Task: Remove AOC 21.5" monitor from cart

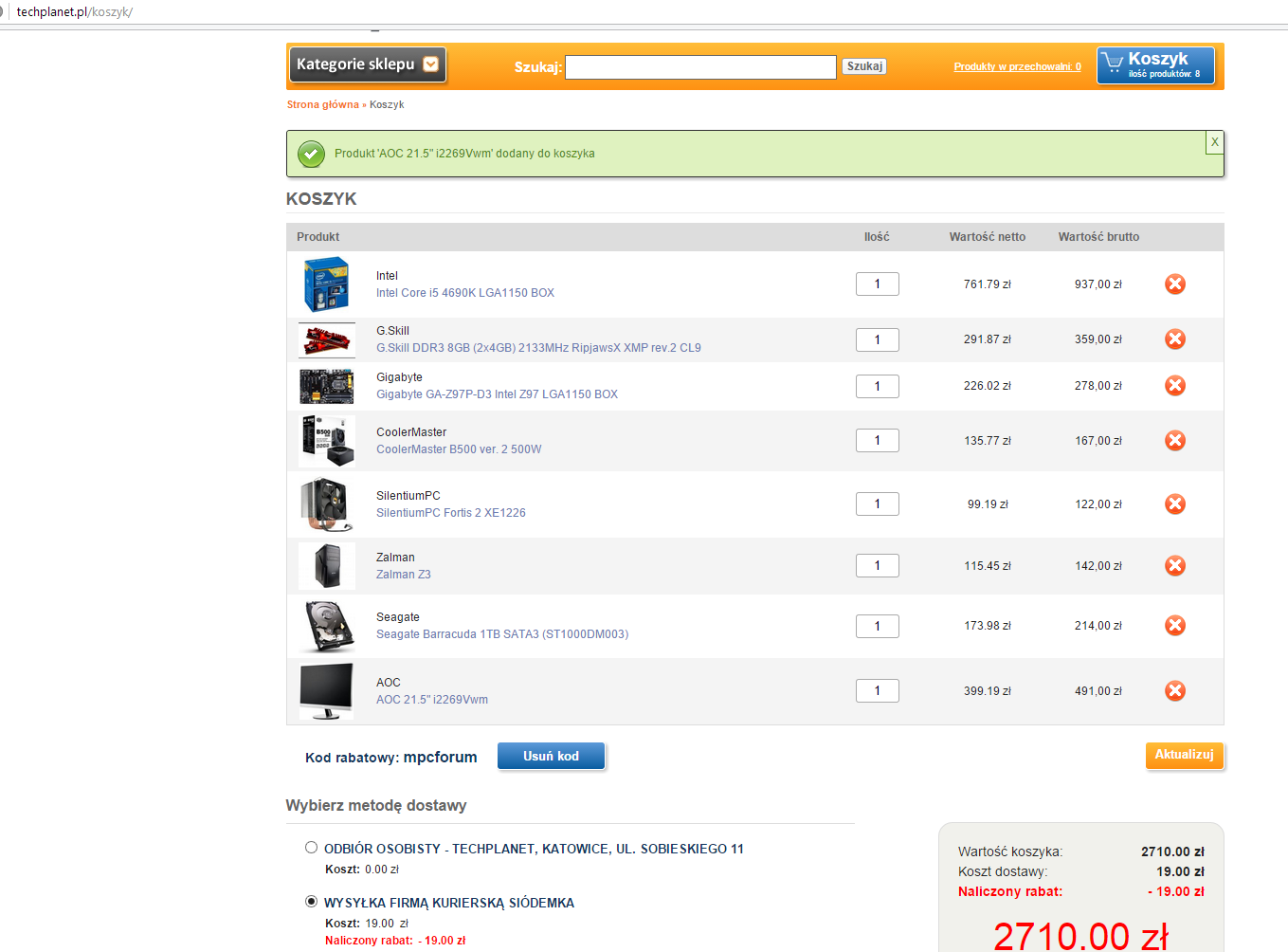Action: [1175, 691]
